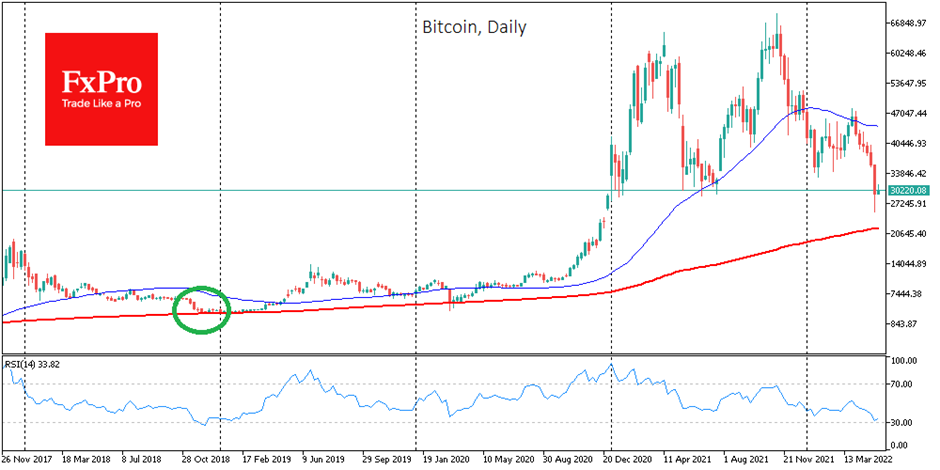The width and height of the screenshot is (940, 470).
Task: Click the green circle annotation on chart
Action: pyautogui.click(x=201, y=309)
